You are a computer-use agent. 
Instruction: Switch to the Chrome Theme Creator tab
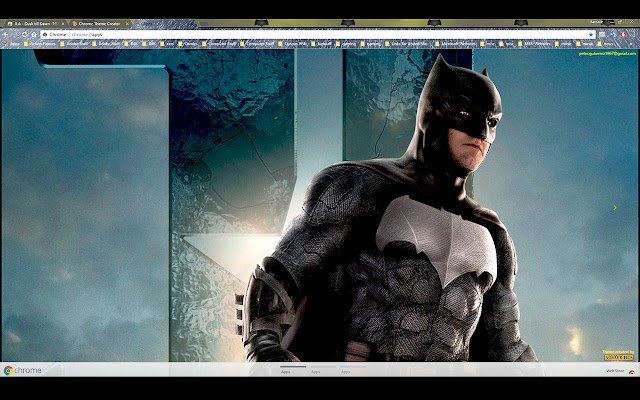(x=98, y=23)
